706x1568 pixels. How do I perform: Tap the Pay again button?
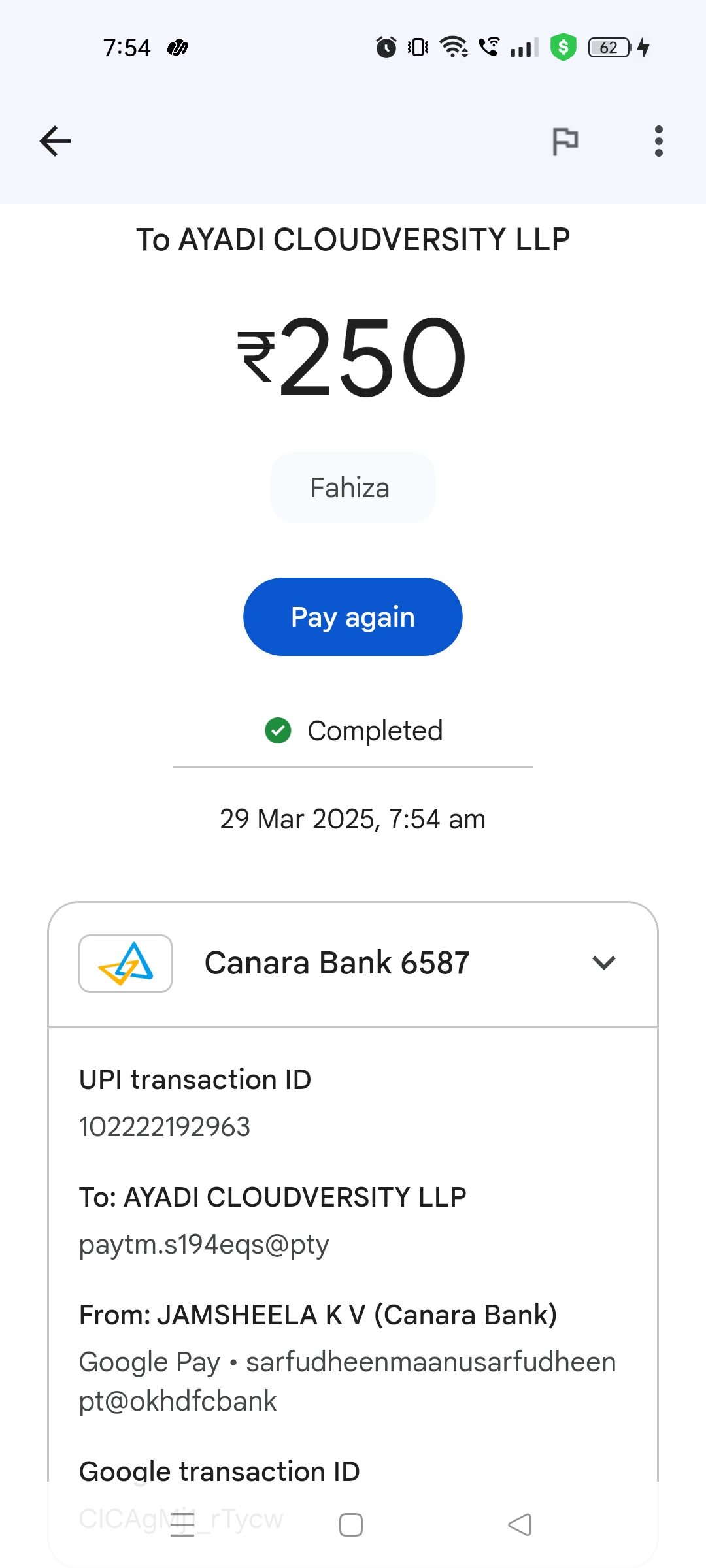pos(353,617)
